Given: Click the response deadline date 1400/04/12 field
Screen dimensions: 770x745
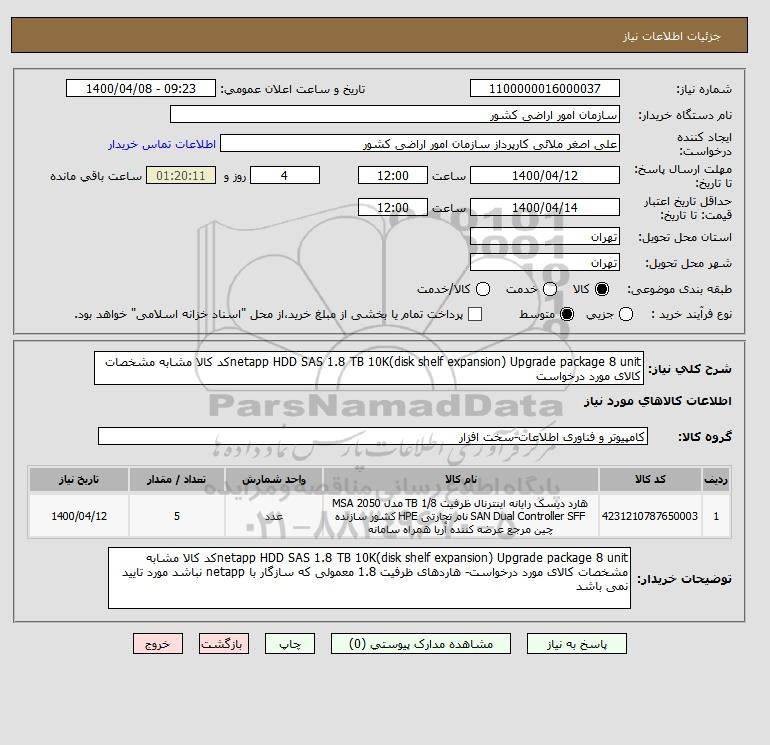Looking at the screenshot, I should coord(545,175).
